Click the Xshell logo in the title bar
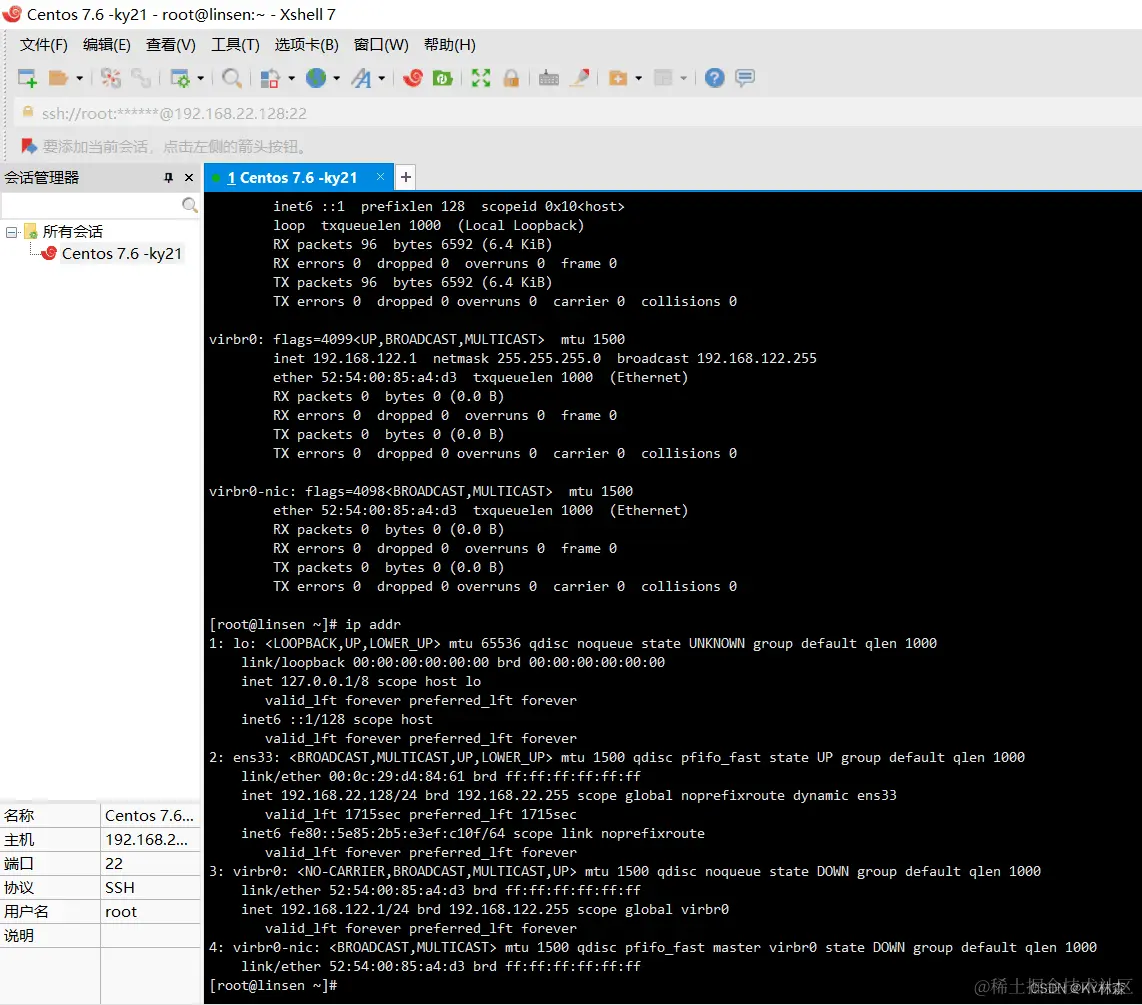This screenshot has height=1005, width=1142. [x=12, y=14]
